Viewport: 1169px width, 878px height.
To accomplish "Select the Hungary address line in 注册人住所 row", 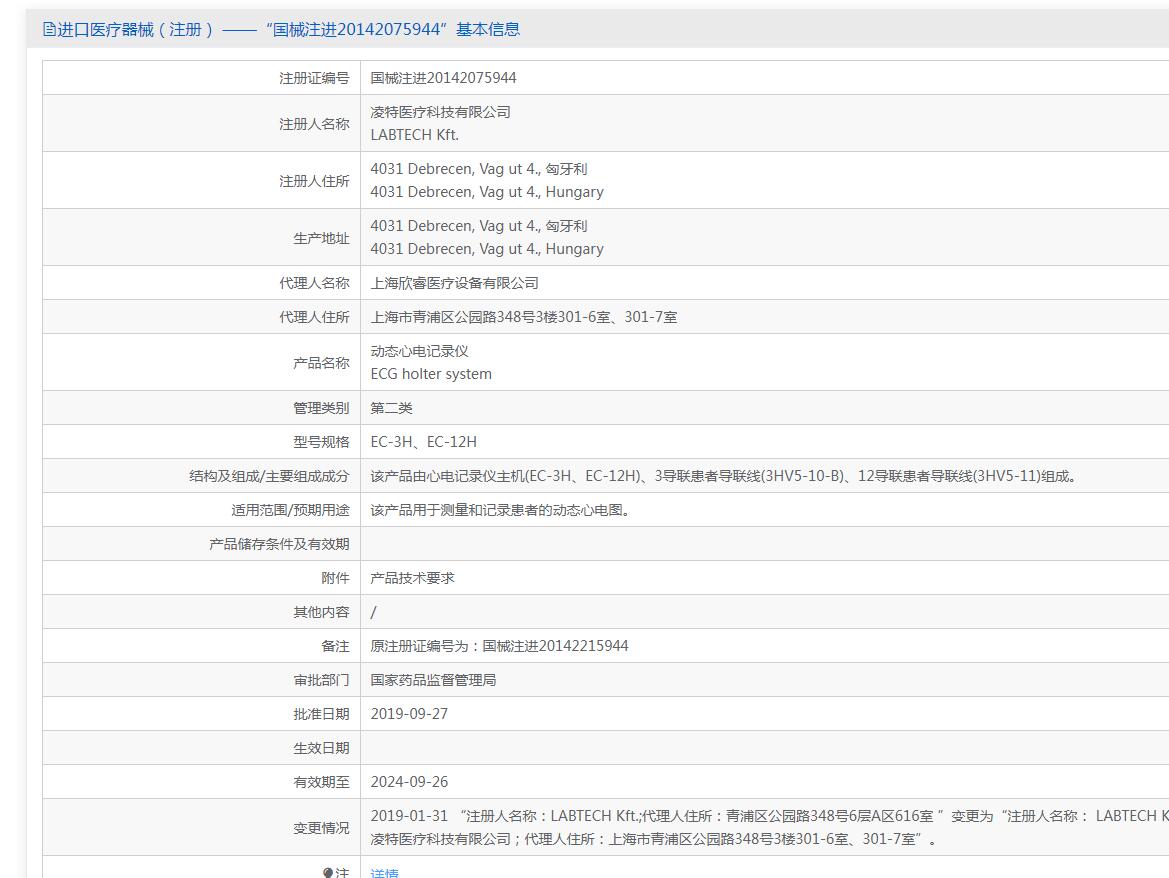I will pyautogui.click(x=487, y=192).
